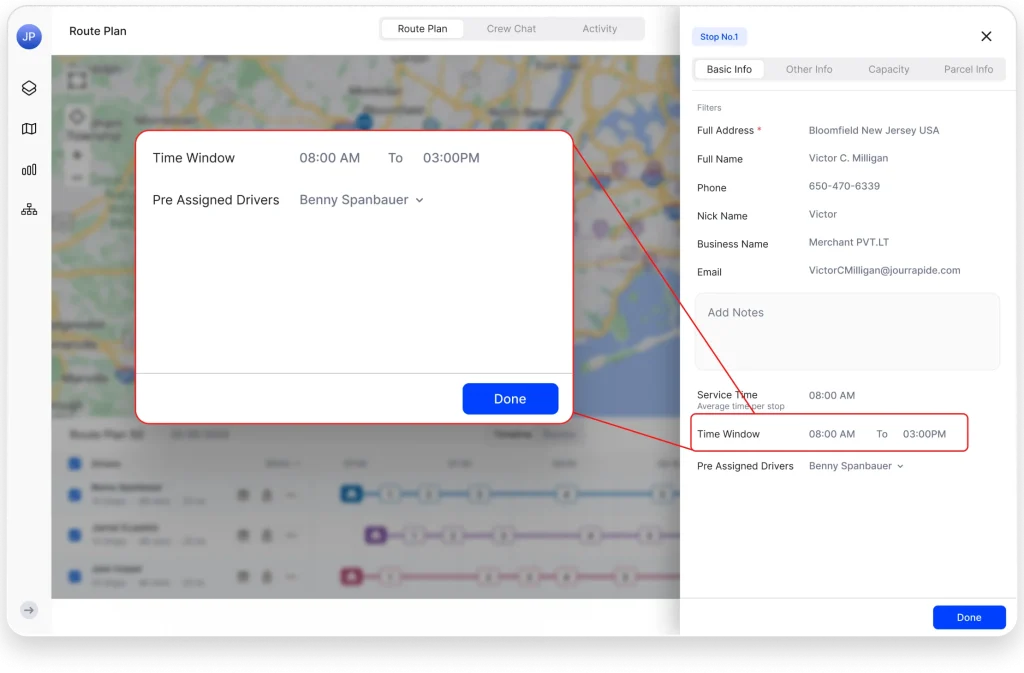The image size is (1024, 673).
Task: Edit the VictorCMilligan email field
Action: [x=884, y=270]
